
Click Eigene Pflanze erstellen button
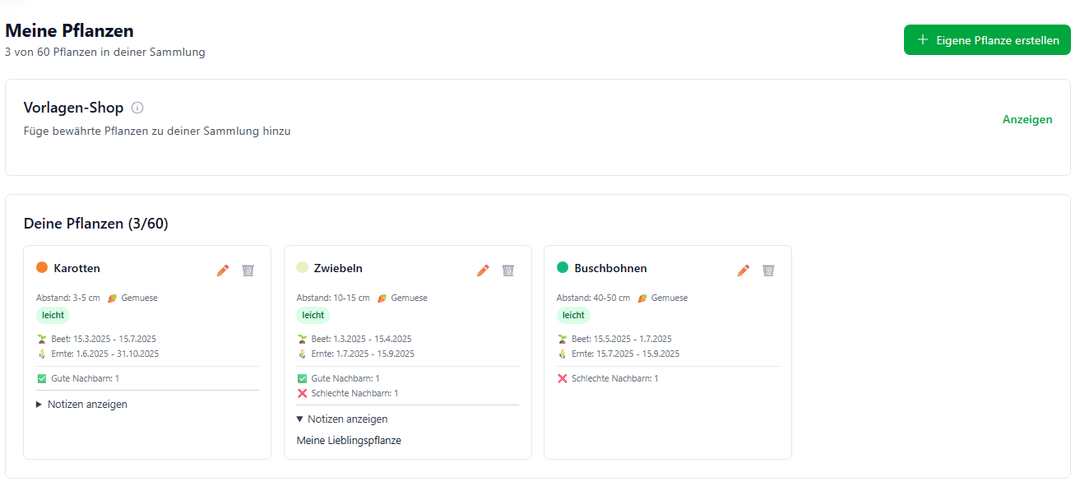(987, 41)
